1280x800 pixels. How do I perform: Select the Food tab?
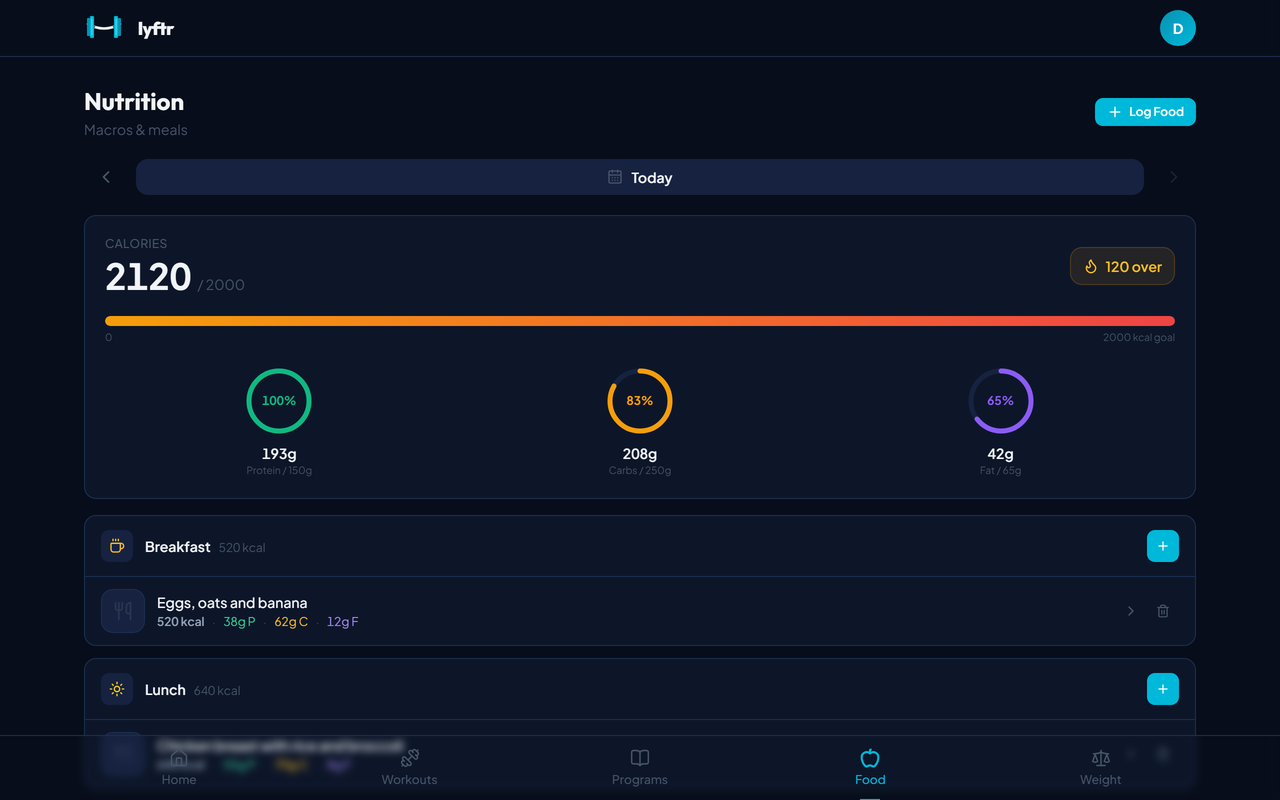click(x=870, y=768)
